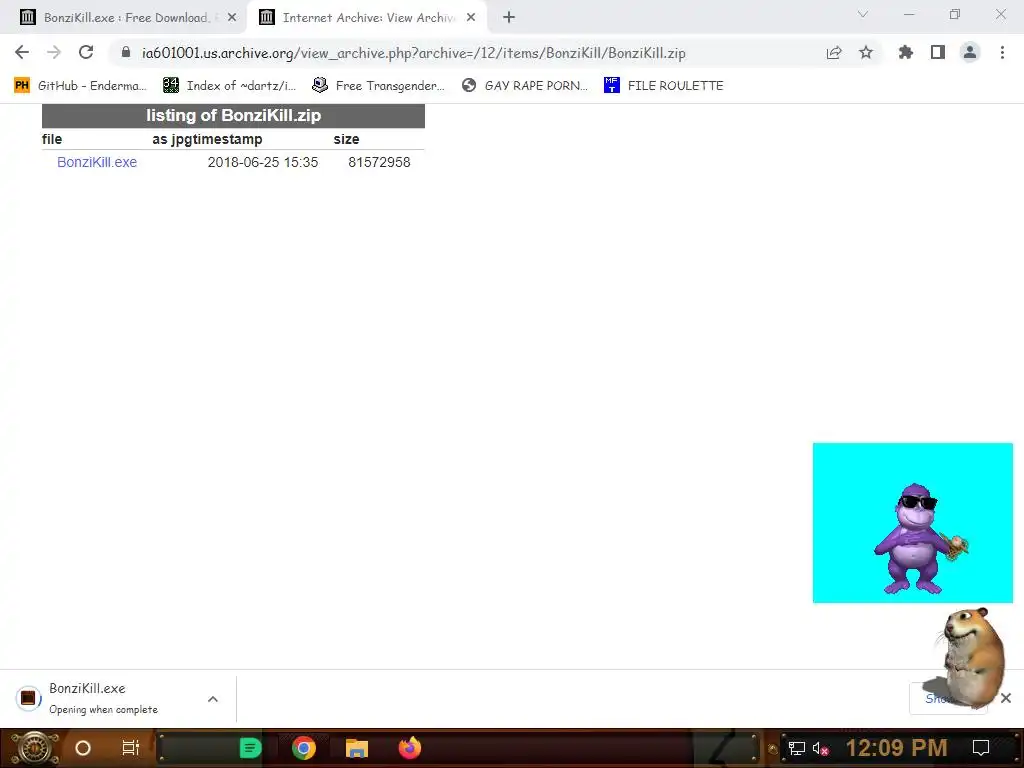Expand the tab search dropdown arrow
This screenshot has width=1024, height=768.
click(x=863, y=14)
